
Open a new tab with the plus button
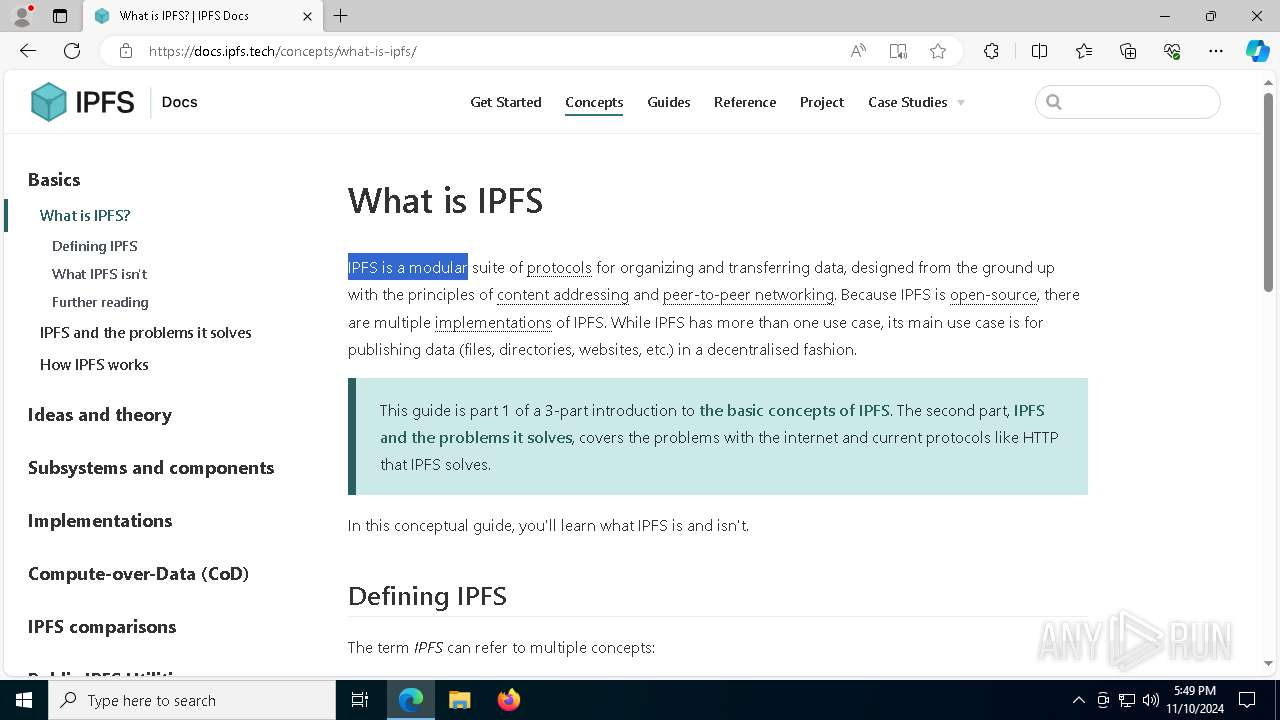pos(341,16)
